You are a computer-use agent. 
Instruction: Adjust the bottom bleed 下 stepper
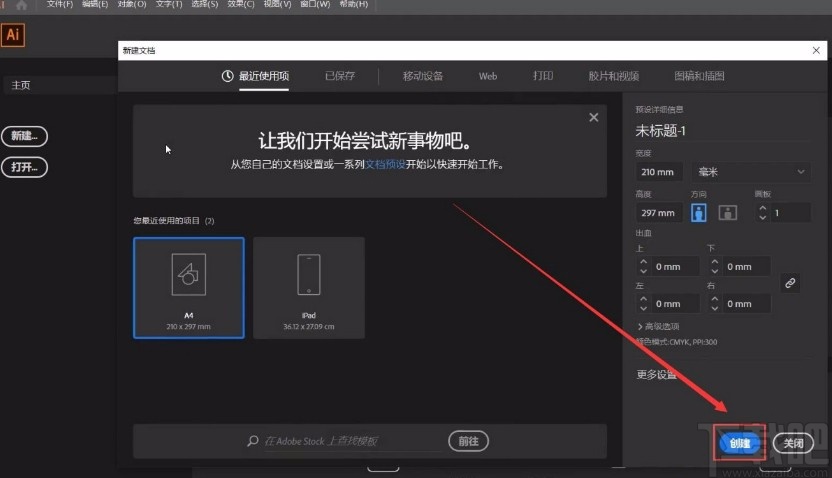click(x=714, y=266)
